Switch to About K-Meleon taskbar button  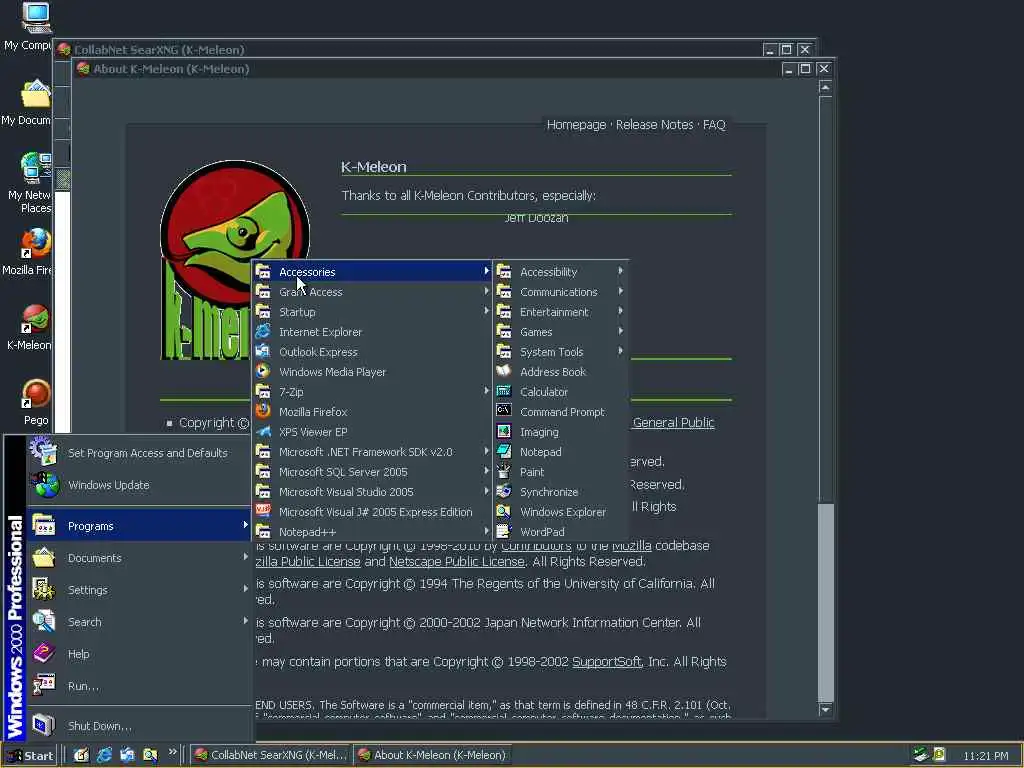432,755
